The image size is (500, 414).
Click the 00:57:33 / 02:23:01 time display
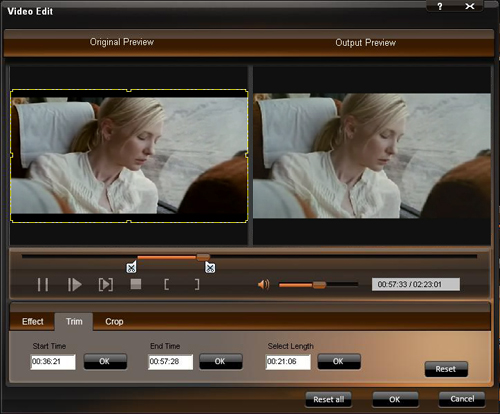416,284
